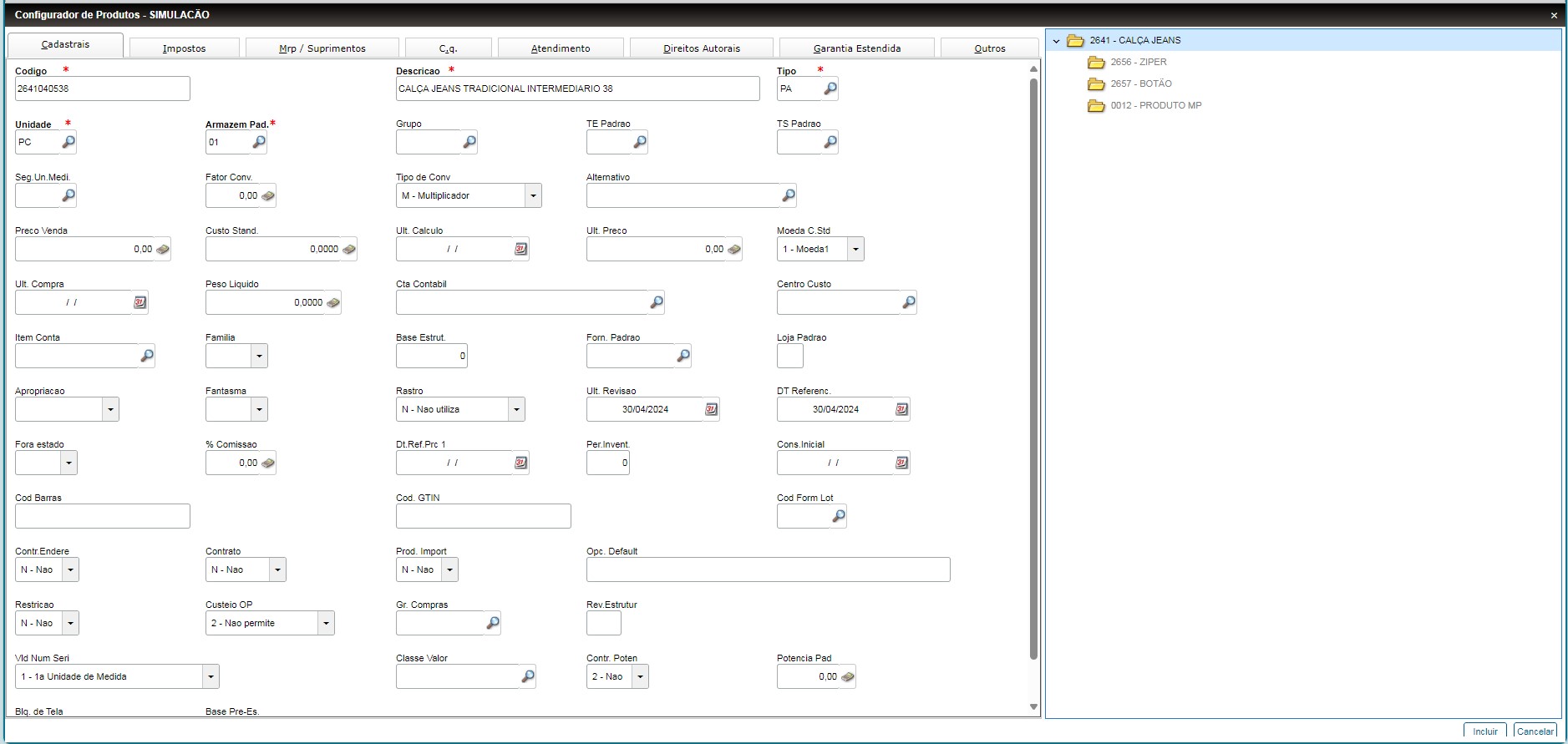The height and width of the screenshot is (744, 1568).
Task: Expand the Rastro dropdown
Action: pos(516,409)
